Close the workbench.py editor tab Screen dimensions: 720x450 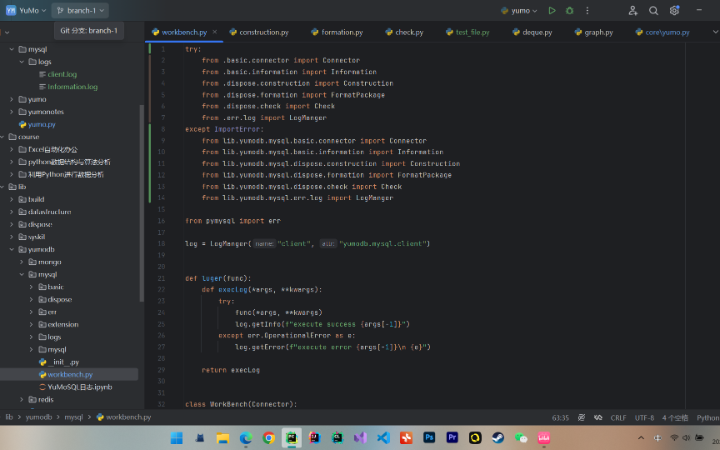click(x=215, y=32)
